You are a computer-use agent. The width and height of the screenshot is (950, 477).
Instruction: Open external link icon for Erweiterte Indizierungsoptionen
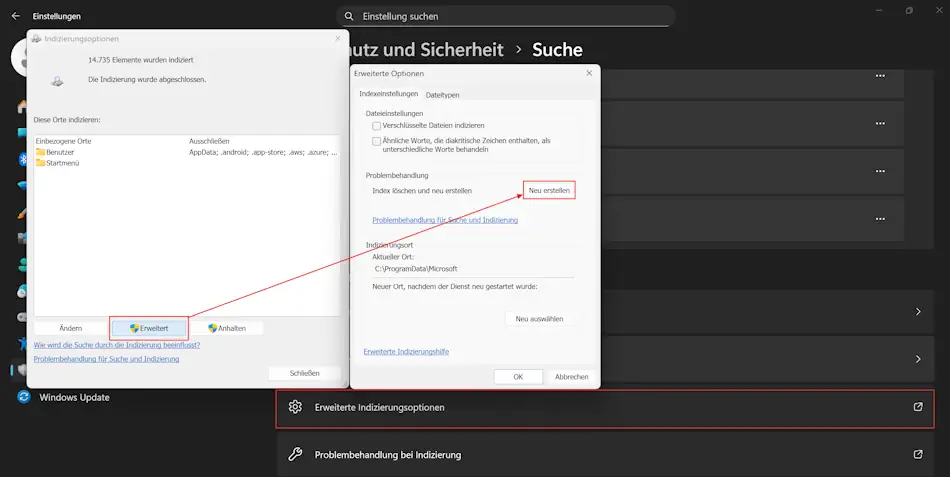[x=918, y=407]
